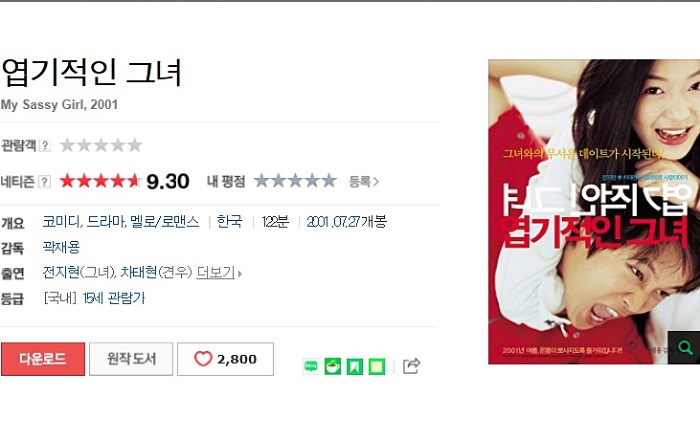The image size is (700, 440).
Task: Open the director 곽재용 link
Action: pyautogui.click(x=61, y=247)
